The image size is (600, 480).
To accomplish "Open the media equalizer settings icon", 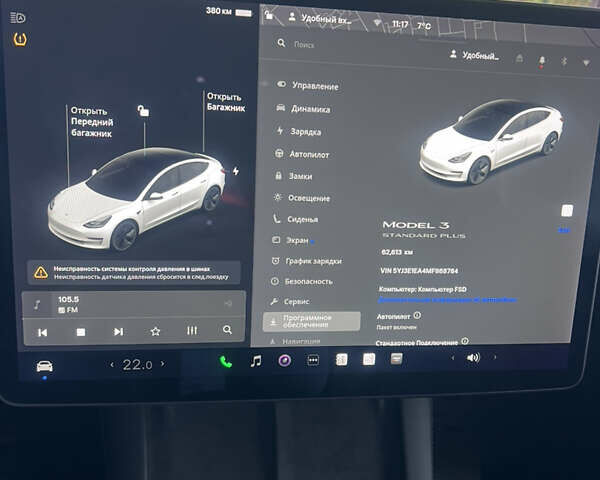I will coord(192,331).
